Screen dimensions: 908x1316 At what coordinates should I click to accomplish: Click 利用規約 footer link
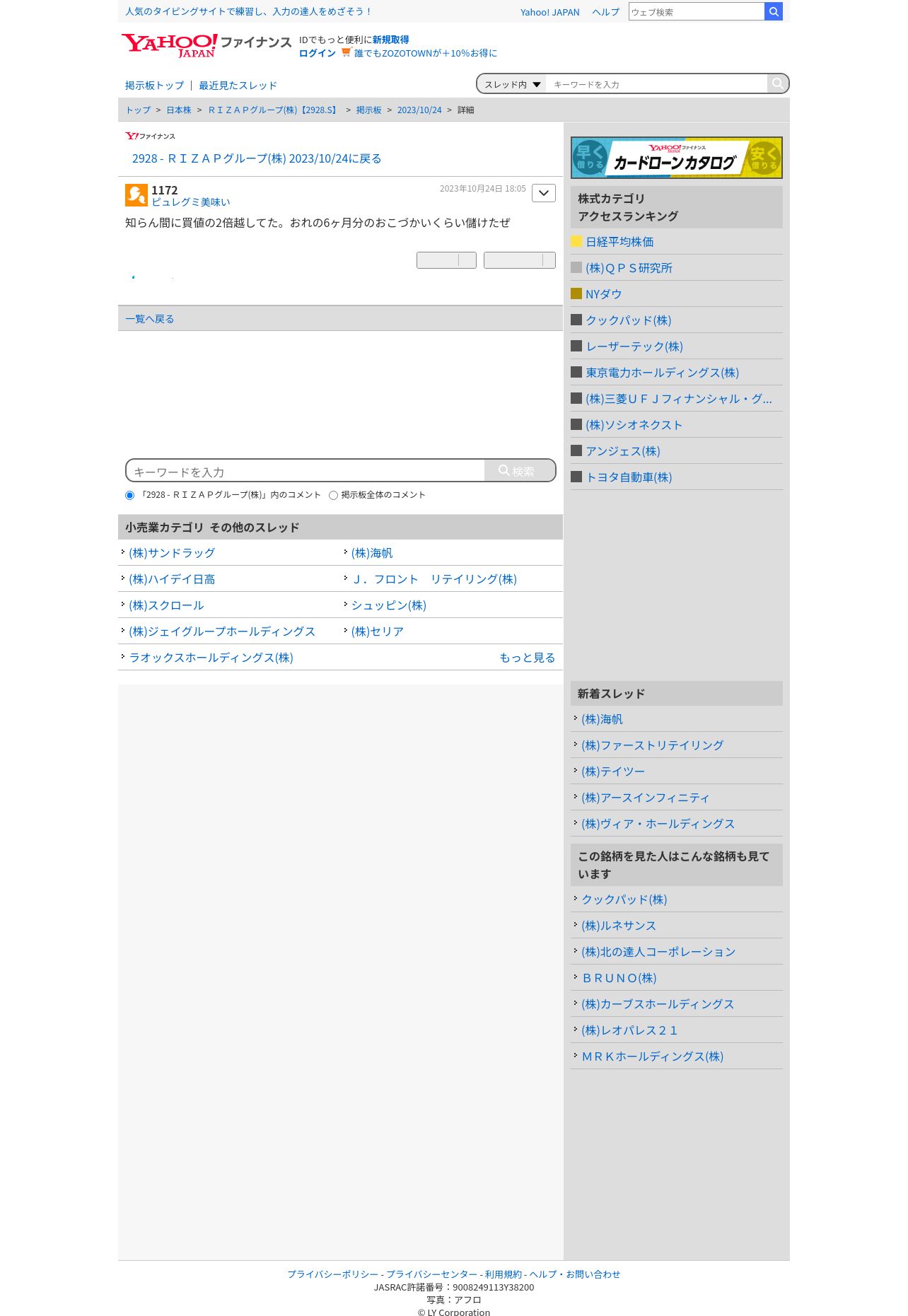(504, 1274)
